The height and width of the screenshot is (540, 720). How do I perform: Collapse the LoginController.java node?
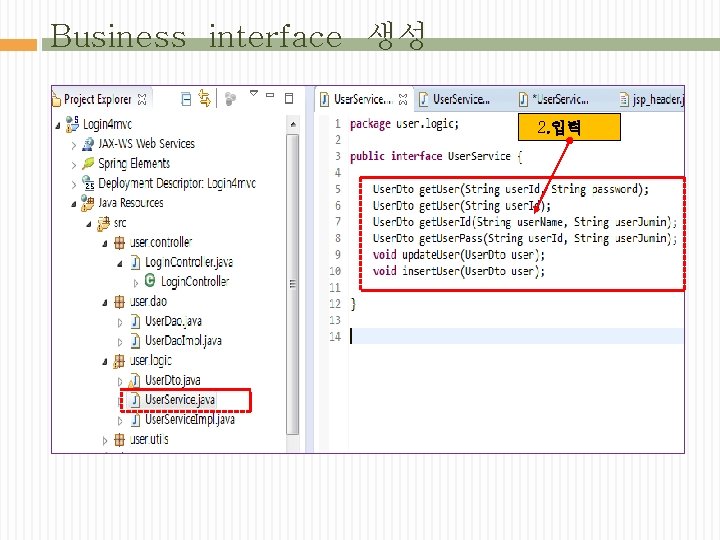(120, 264)
